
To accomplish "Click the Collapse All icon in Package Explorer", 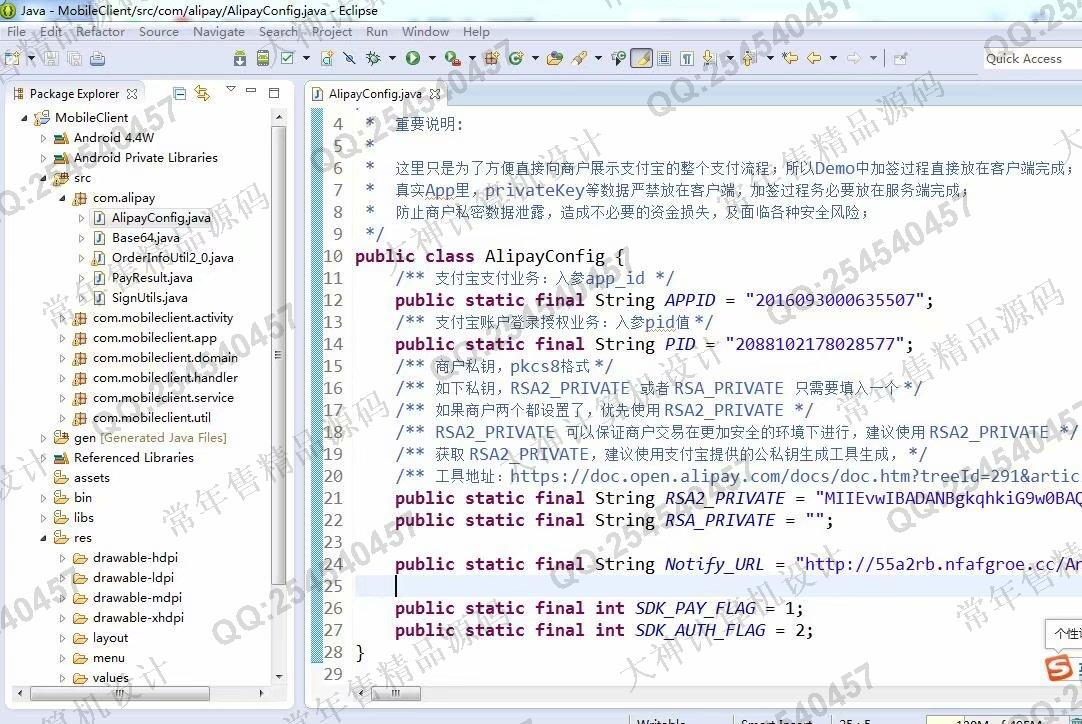I will (x=179, y=93).
